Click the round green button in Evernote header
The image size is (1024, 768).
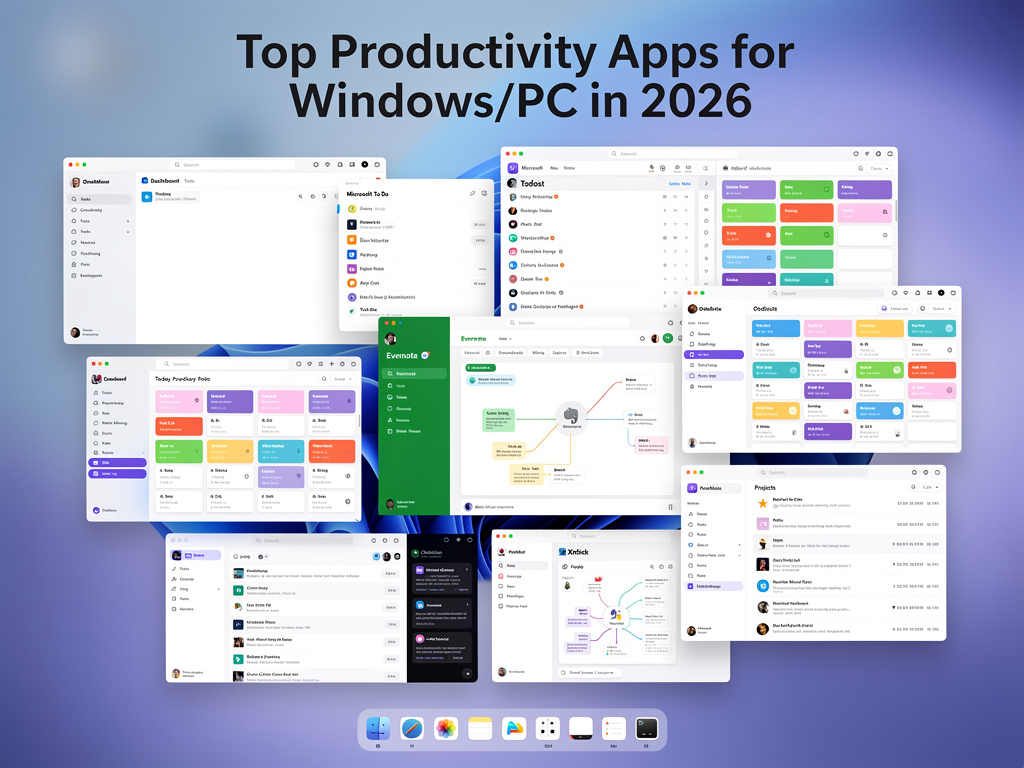click(667, 338)
